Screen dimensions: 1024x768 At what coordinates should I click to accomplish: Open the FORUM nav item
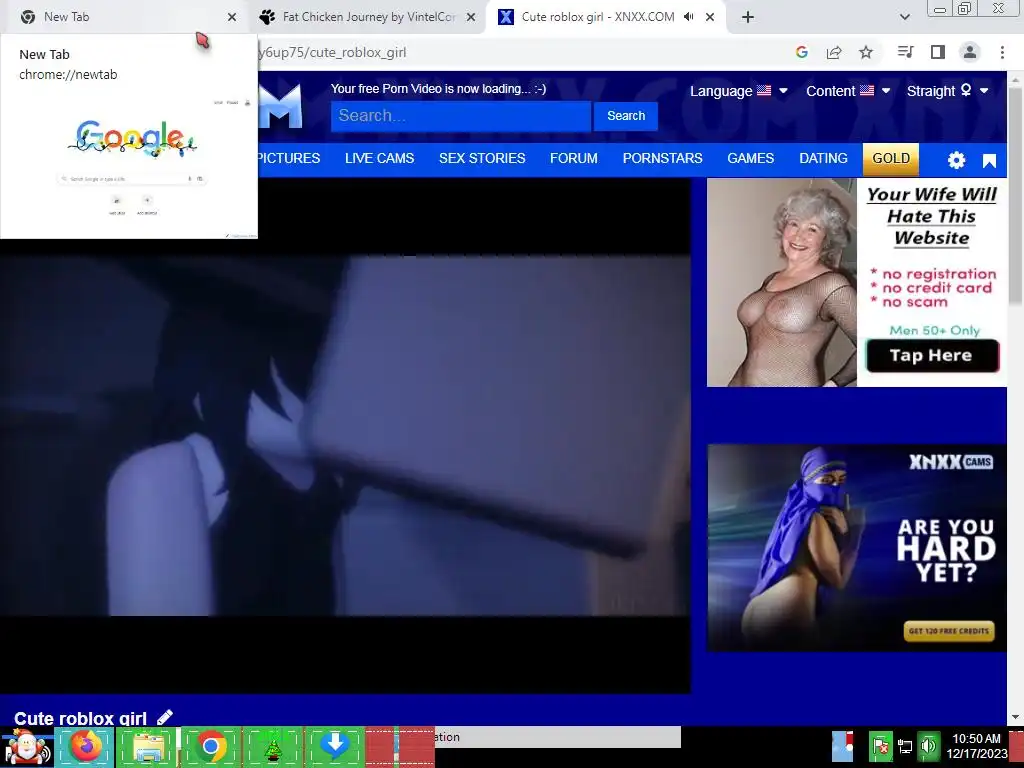tap(573, 159)
